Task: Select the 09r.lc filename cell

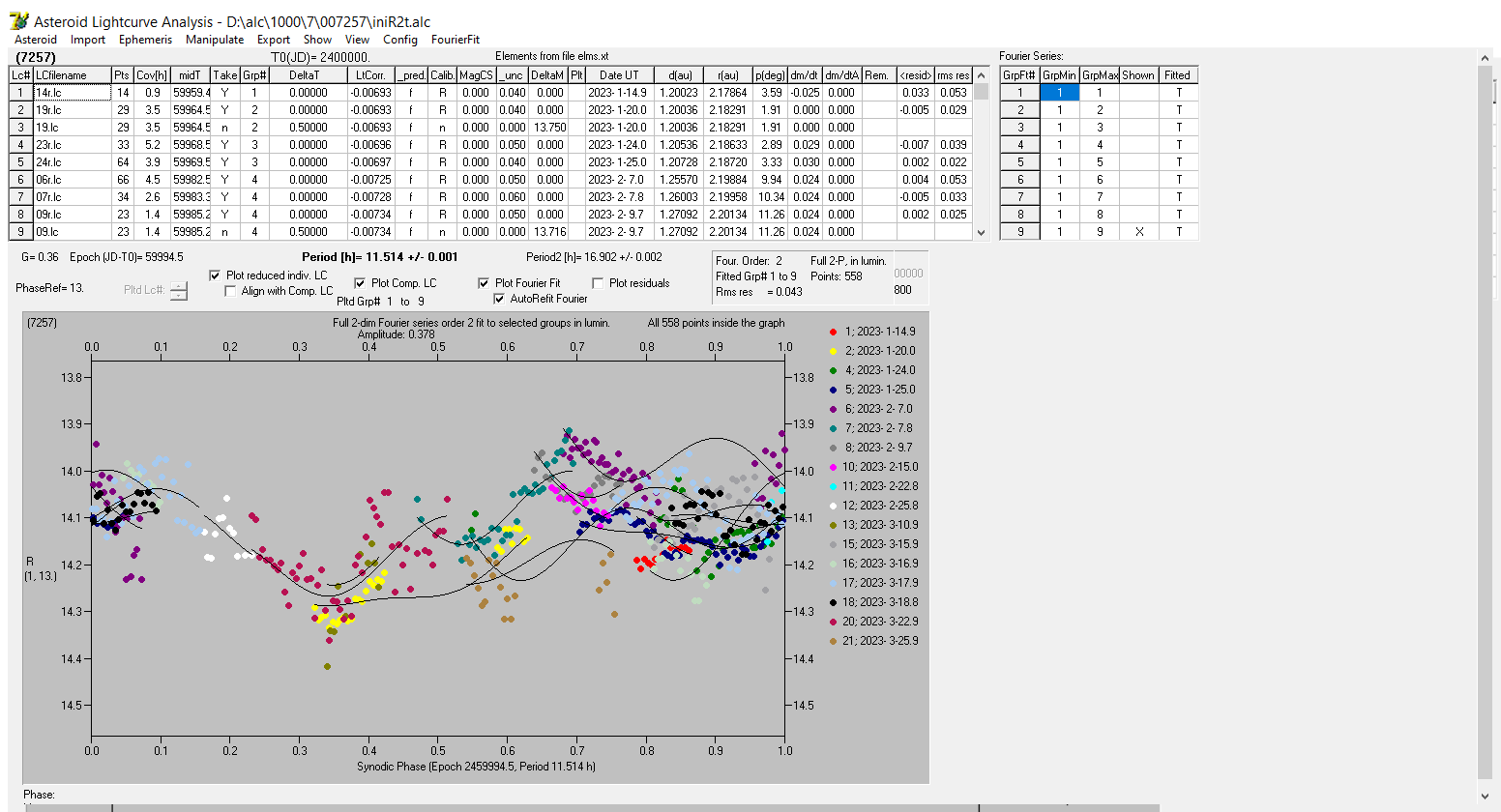Action: point(72,215)
